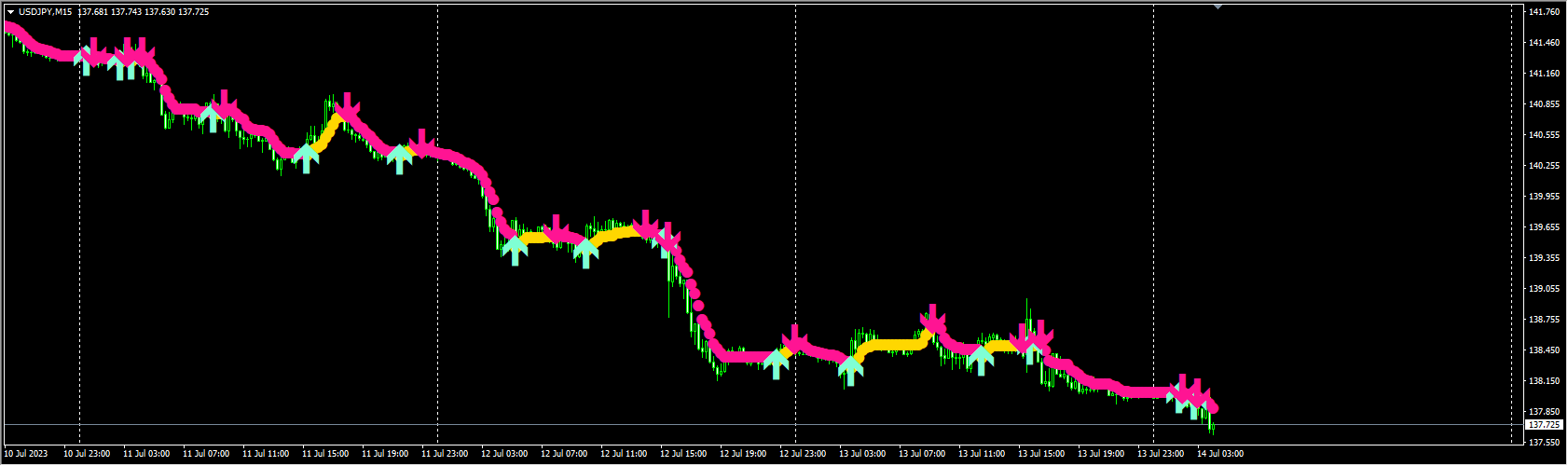The image size is (1568, 466).
Task: Click the 12 Jul 07:00 time label
Action: pyautogui.click(x=564, y=454)
